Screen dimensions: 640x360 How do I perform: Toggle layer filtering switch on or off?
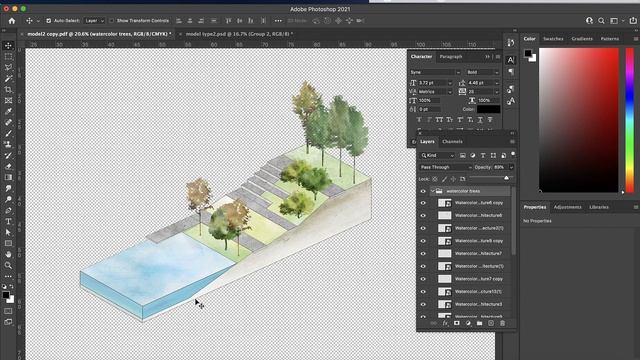coord(513,154)
